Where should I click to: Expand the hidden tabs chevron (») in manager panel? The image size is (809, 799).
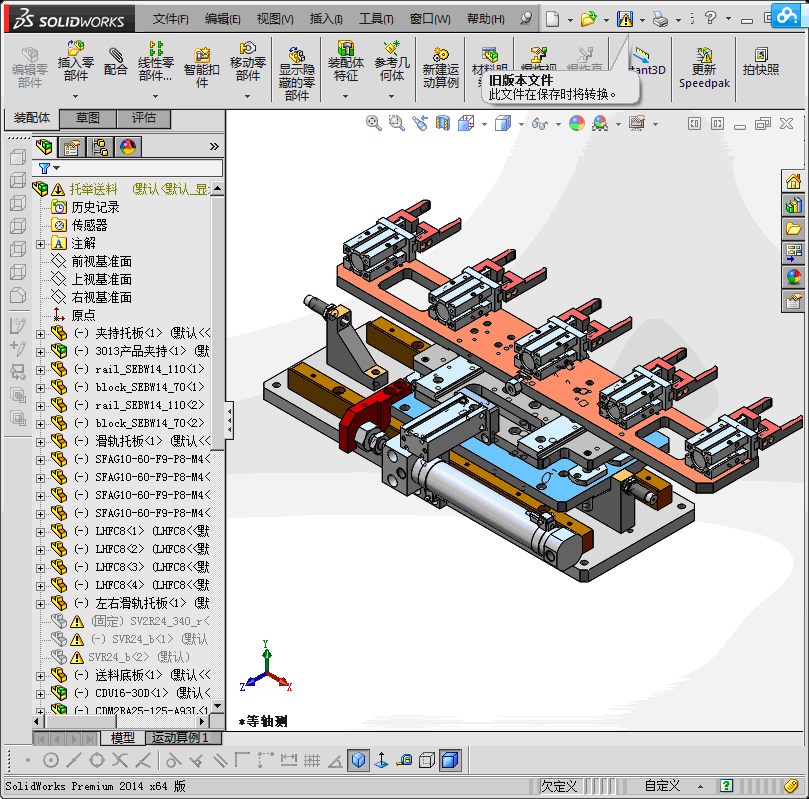[x=214, y=146]
